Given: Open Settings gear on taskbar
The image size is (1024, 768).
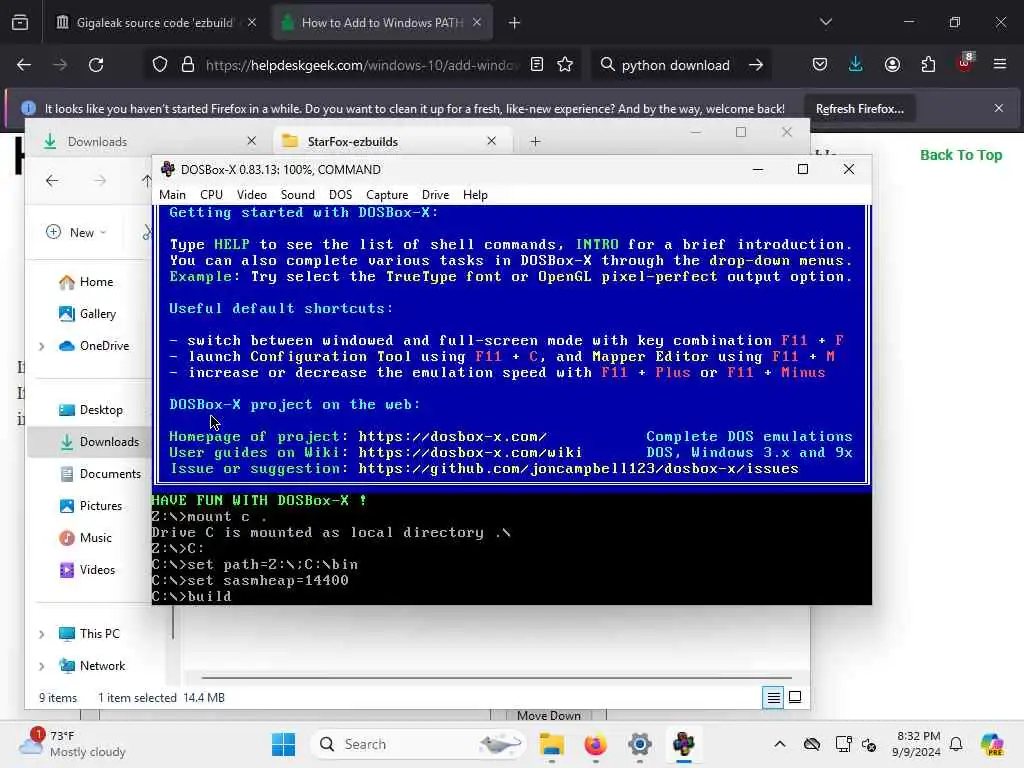Looking at the screenshot, I should click(x=640, y=744).
